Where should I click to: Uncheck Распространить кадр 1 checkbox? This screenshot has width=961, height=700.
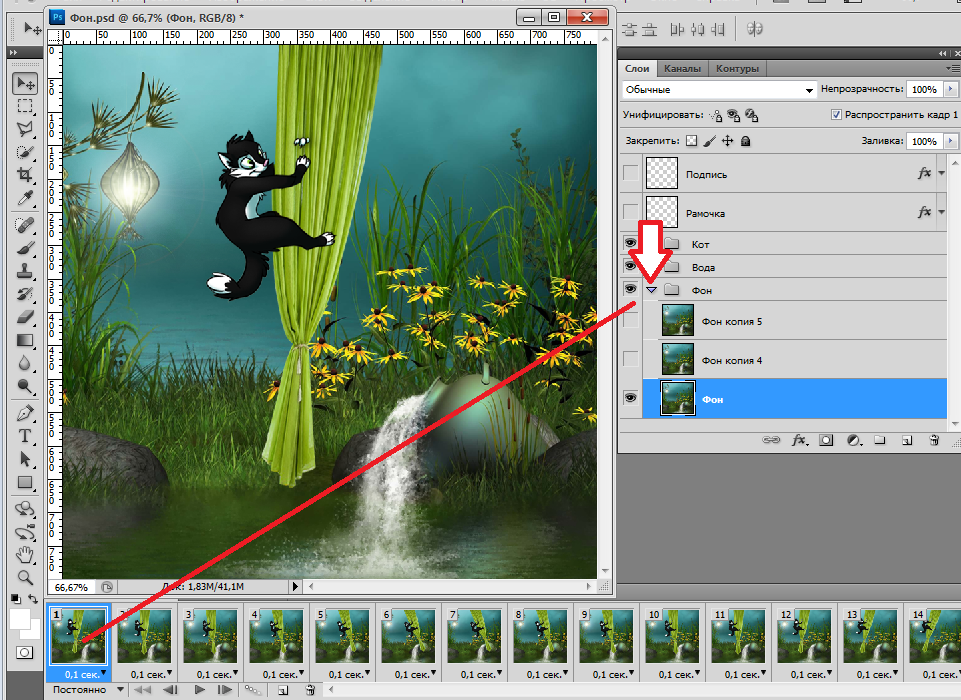click(x=836, y=115)
